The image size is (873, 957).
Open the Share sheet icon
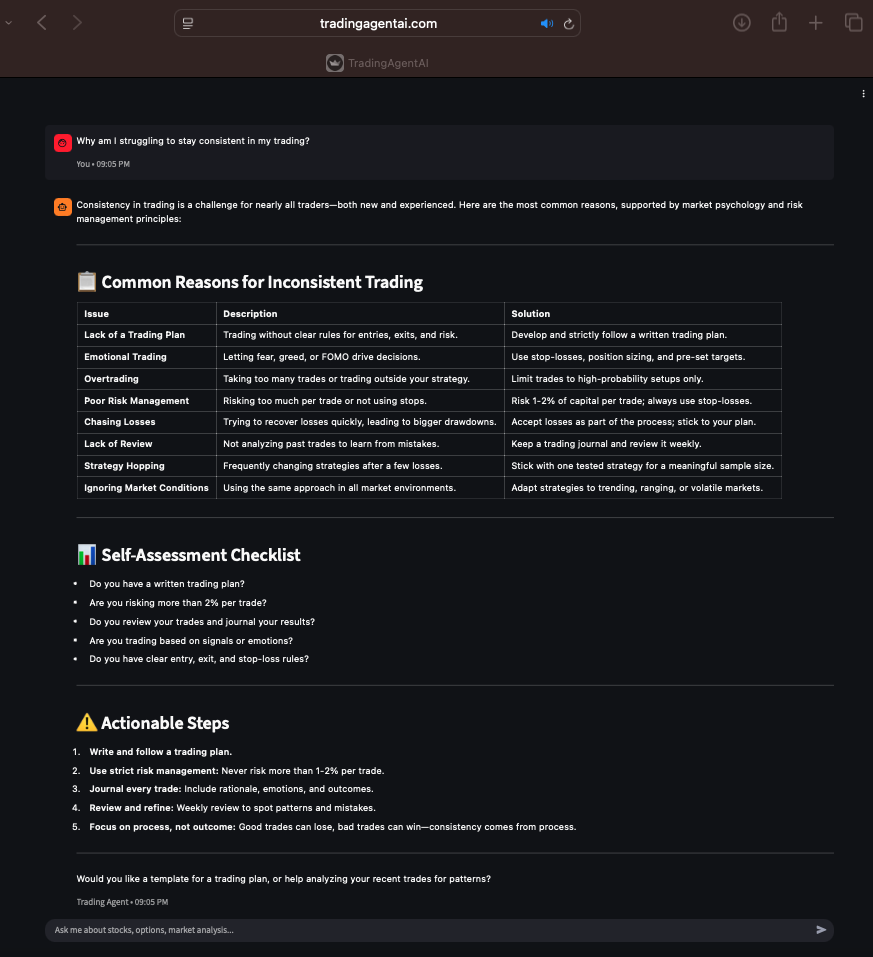[779, 23]
